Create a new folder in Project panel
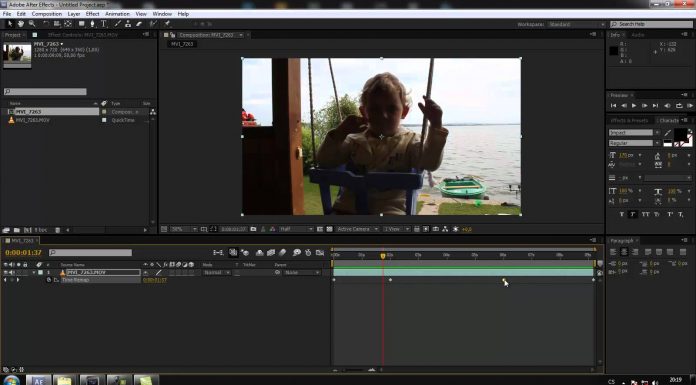This screenshot has height=385, width=696. [x=16, y=230]
